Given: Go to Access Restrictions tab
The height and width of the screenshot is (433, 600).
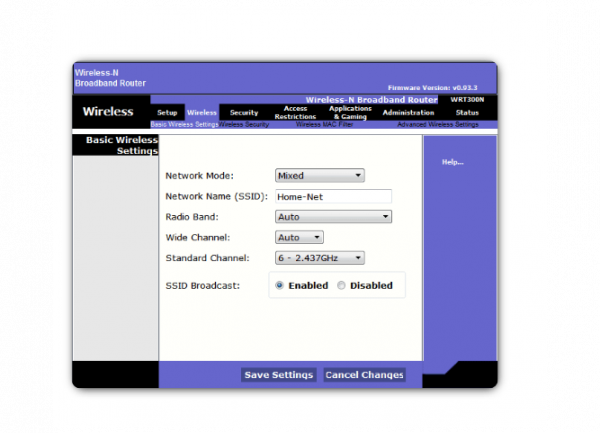Looking at the screenshot, I should point(295,113).
